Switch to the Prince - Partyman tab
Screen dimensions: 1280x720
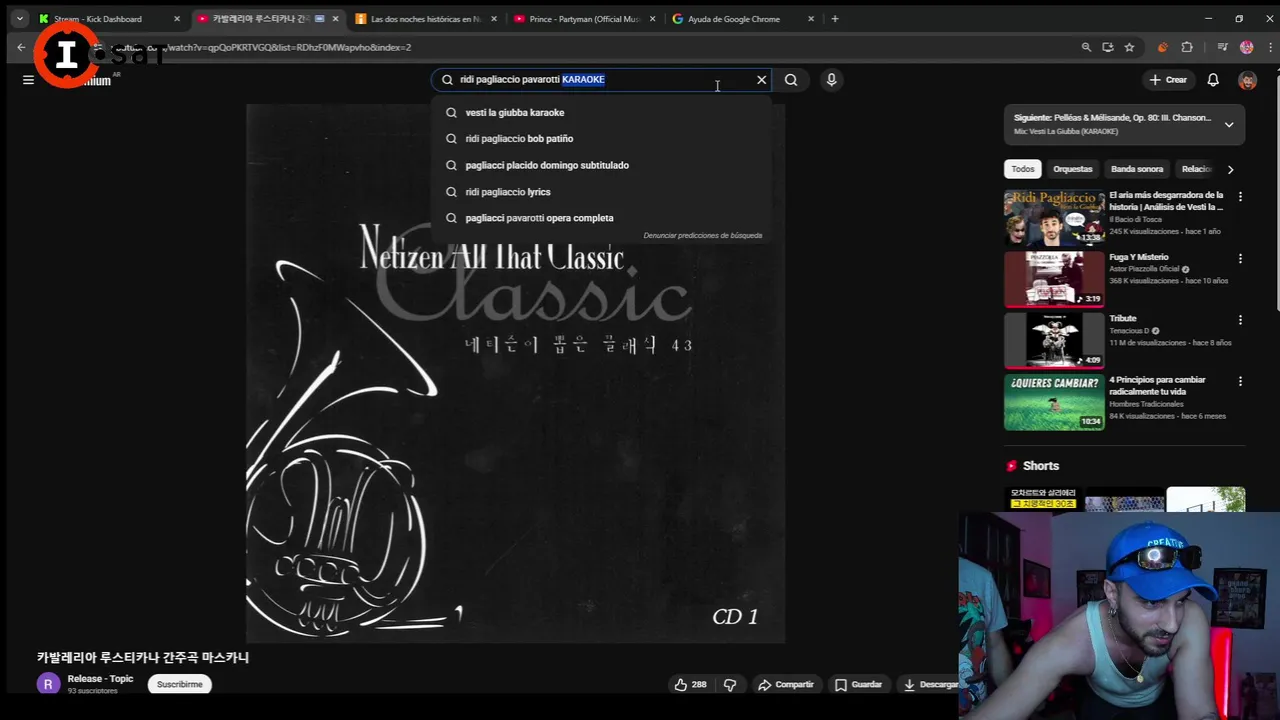pyautogui.click(x=585, y=19)
